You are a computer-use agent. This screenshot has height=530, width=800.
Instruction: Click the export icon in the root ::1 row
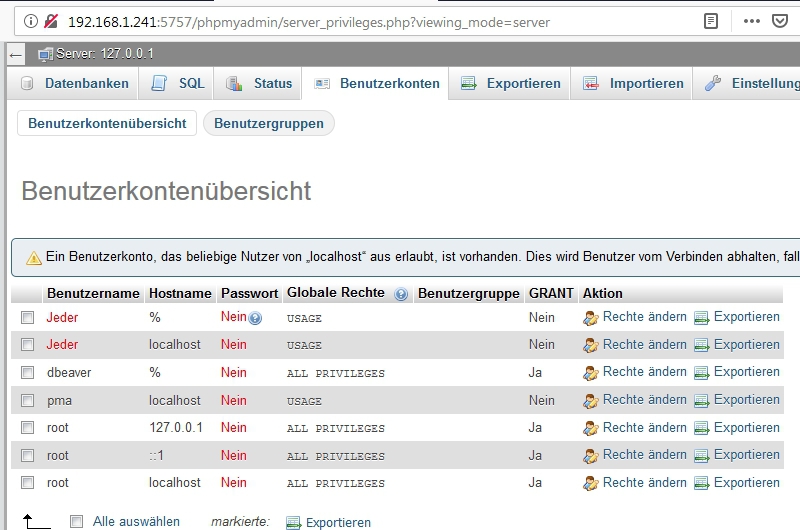pyautogui.click(x=702, y=456)
